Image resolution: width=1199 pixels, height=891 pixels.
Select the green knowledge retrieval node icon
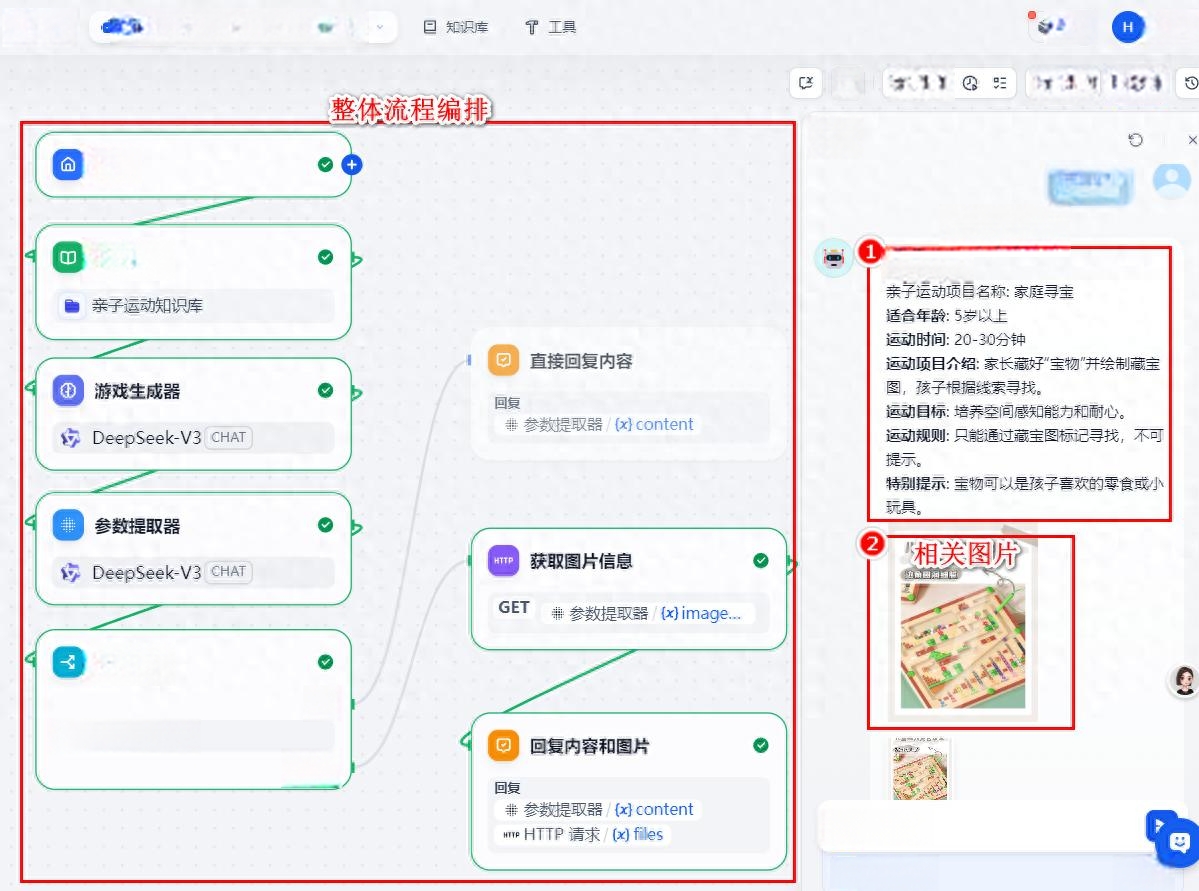click(68, 257)
